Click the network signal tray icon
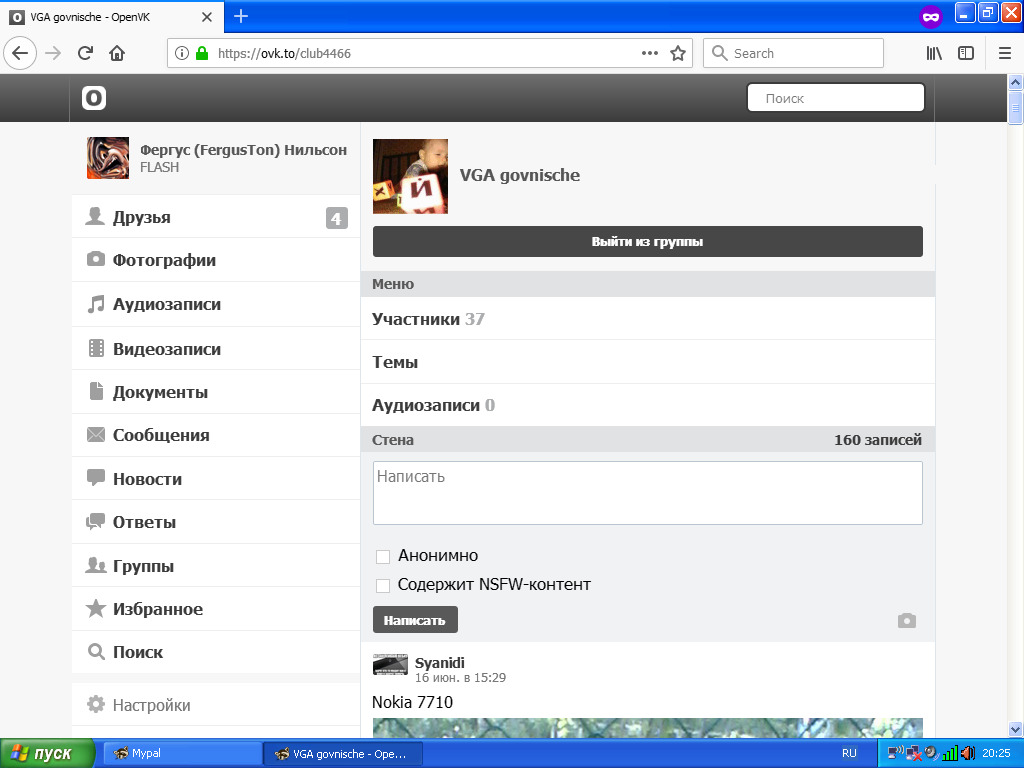 tap(950, 754)
